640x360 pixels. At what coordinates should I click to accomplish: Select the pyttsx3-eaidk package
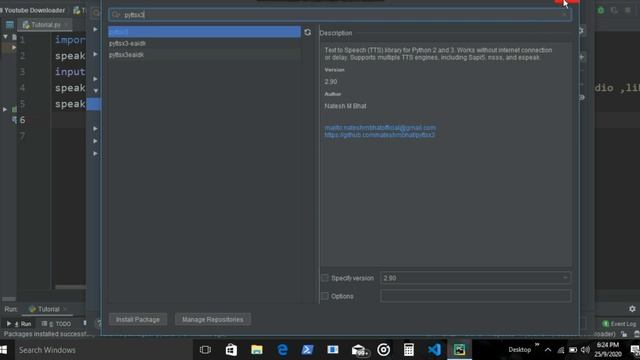204,43
